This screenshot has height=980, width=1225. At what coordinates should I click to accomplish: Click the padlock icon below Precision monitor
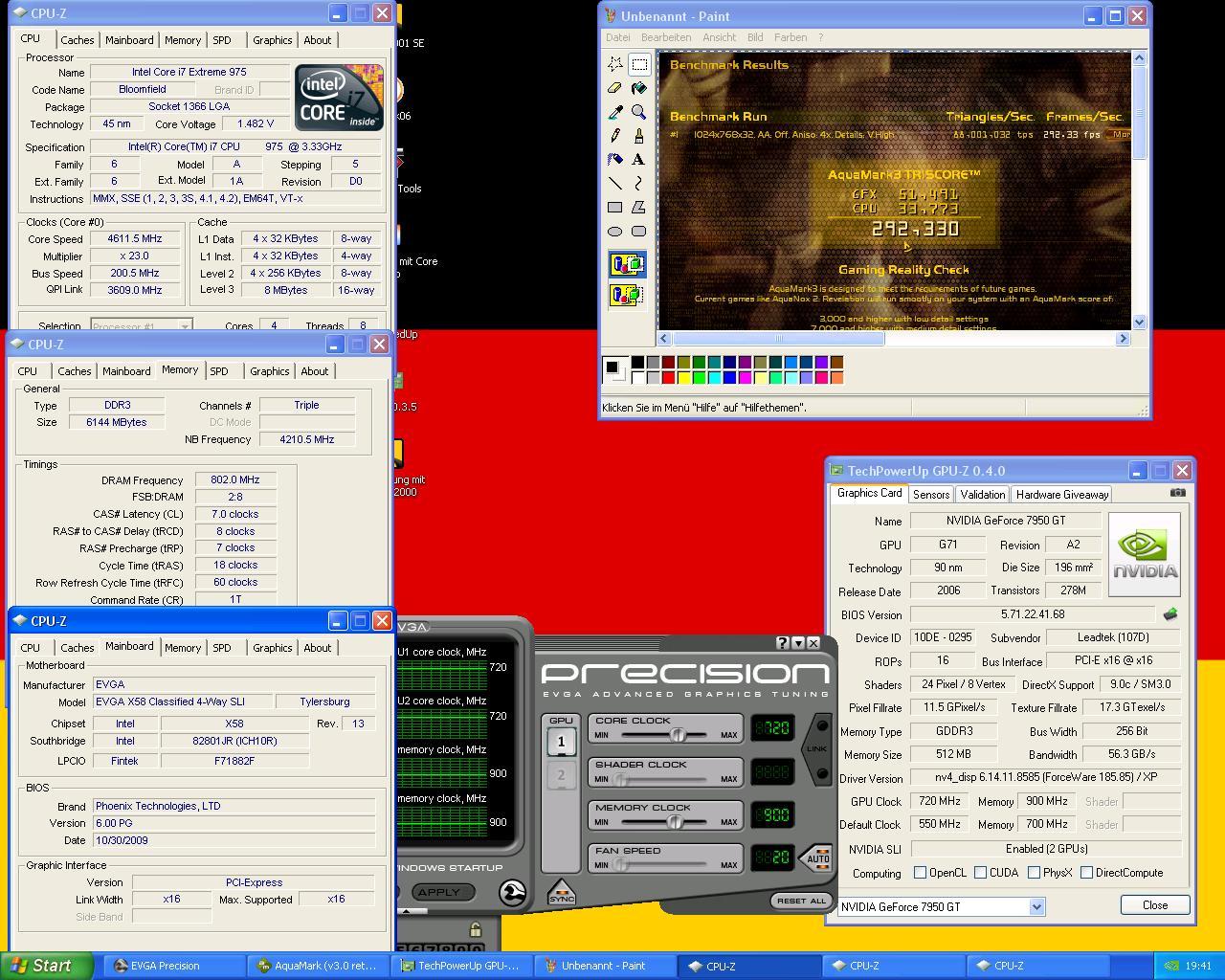476,929
